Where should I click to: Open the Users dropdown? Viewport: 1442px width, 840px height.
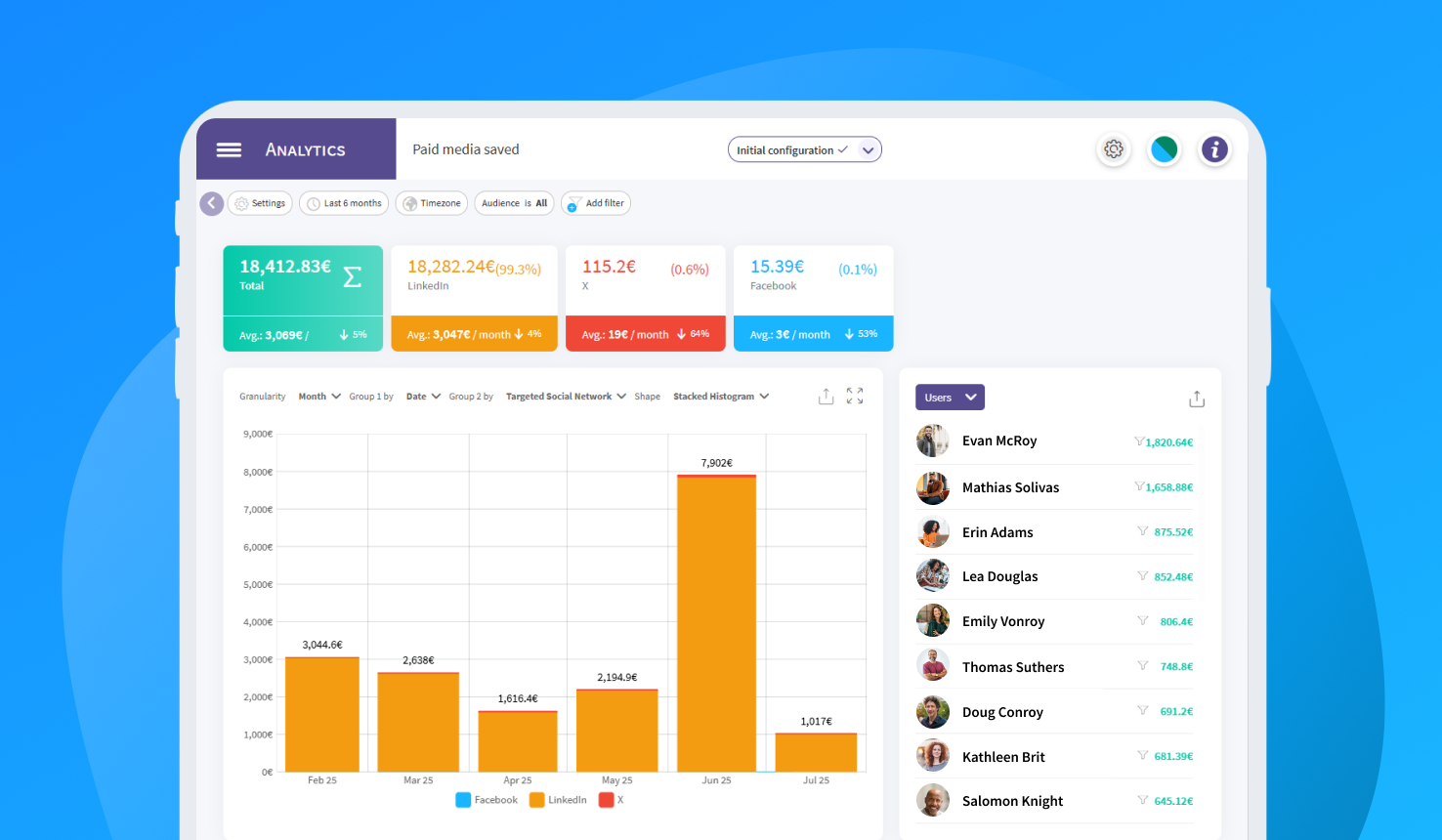[950, 398]
